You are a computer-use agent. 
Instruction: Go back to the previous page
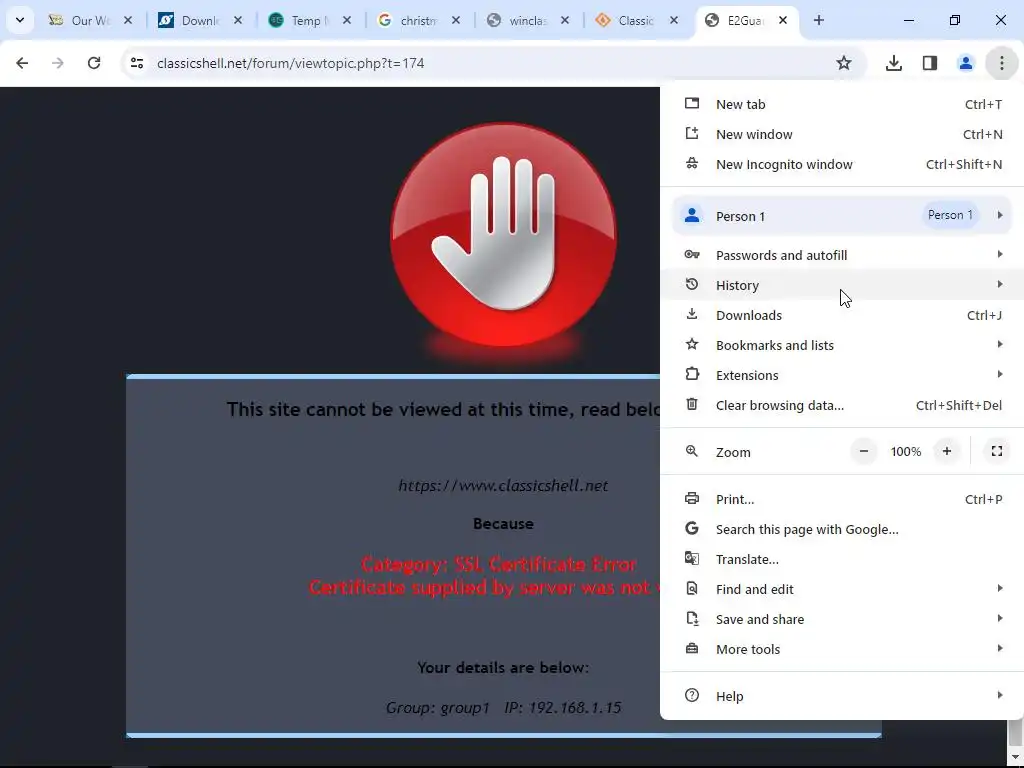point(22,63)
